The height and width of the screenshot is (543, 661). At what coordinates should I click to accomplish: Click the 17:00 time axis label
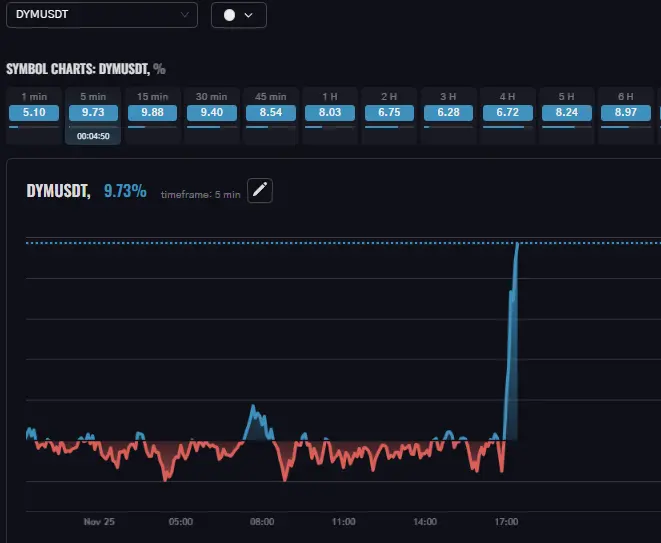(506, 522)
